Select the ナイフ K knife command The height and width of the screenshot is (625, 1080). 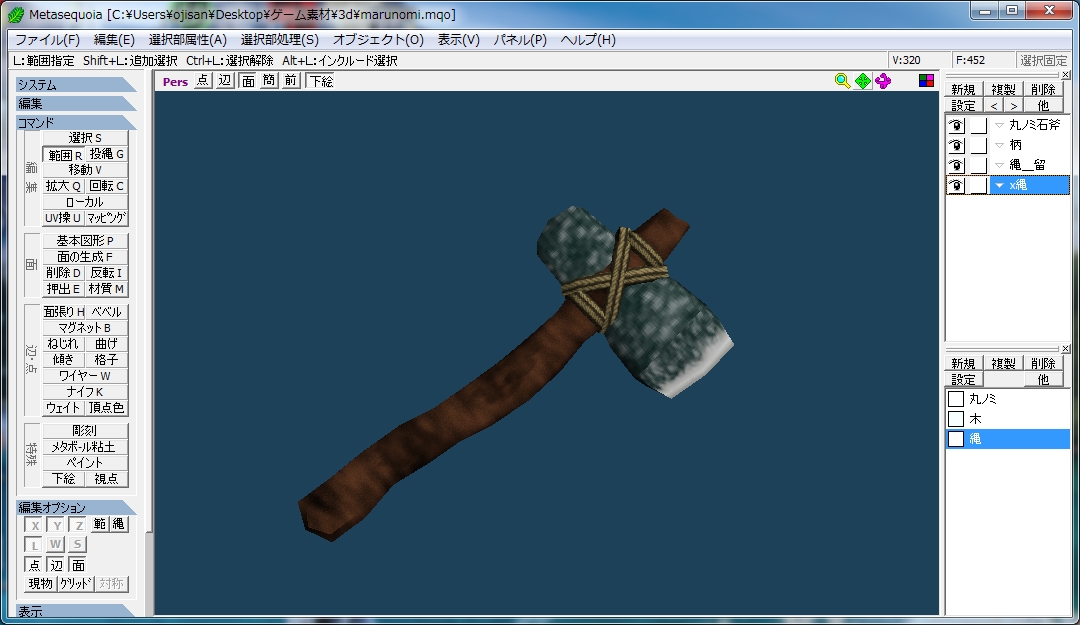pos(85,391)
